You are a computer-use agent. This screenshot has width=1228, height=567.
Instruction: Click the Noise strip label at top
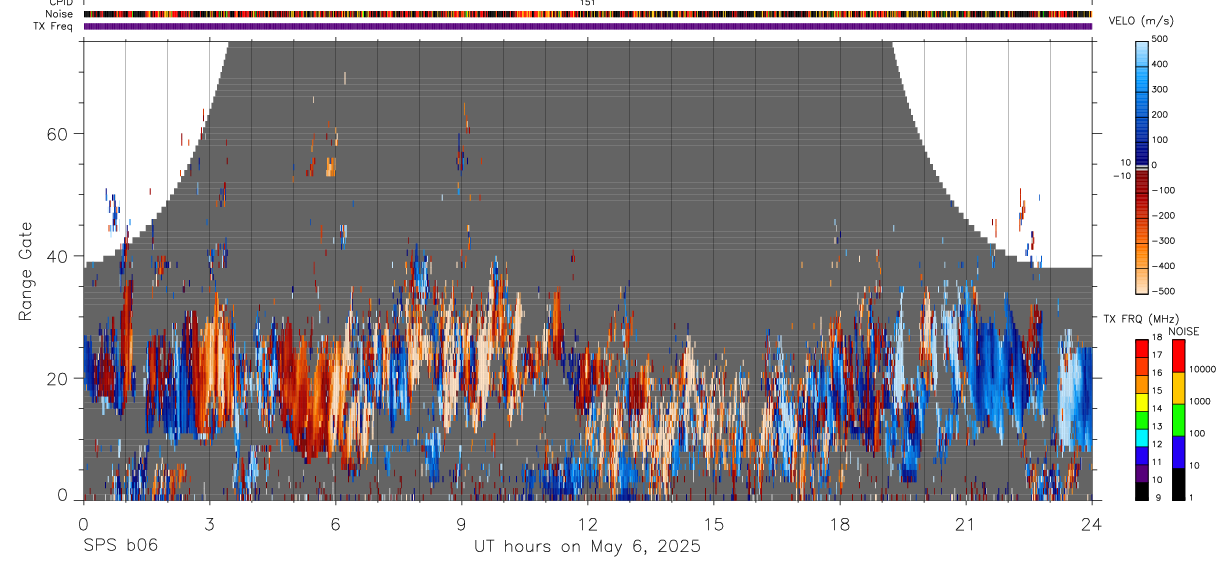(x=60, y=14)
